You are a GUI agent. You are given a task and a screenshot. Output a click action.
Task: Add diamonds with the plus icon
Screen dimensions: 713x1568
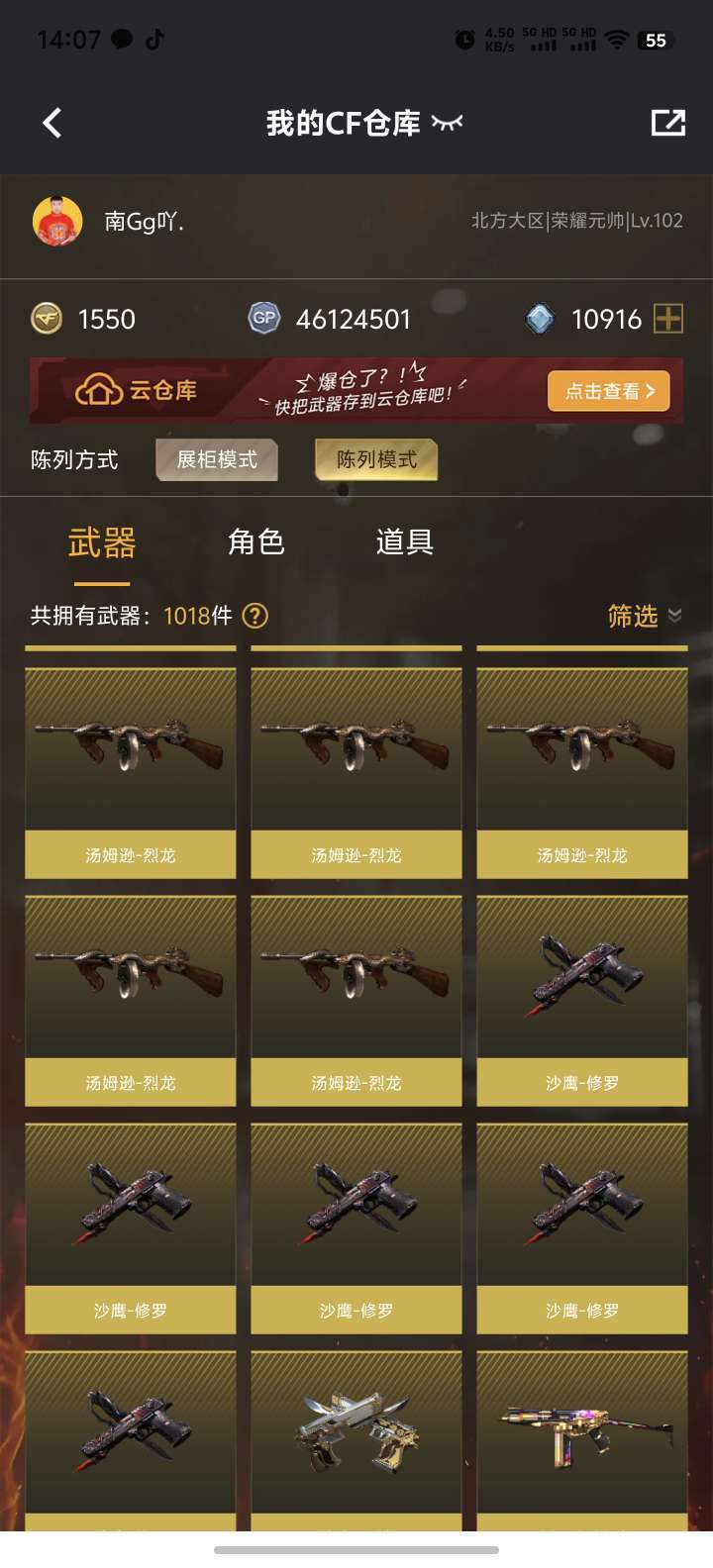click(x=669, y=319)
